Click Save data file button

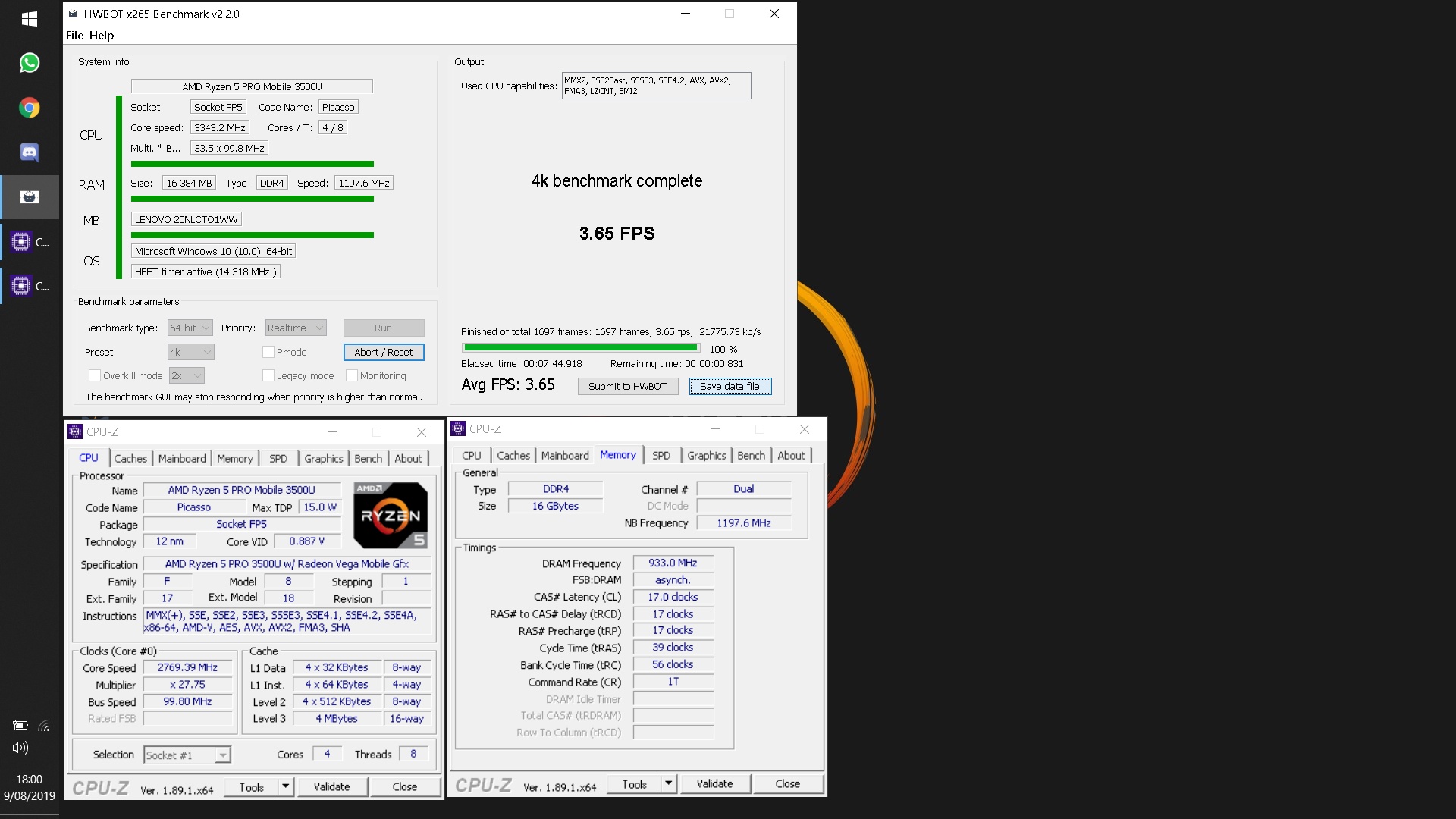pyautogui.click(x=730, y=386)
